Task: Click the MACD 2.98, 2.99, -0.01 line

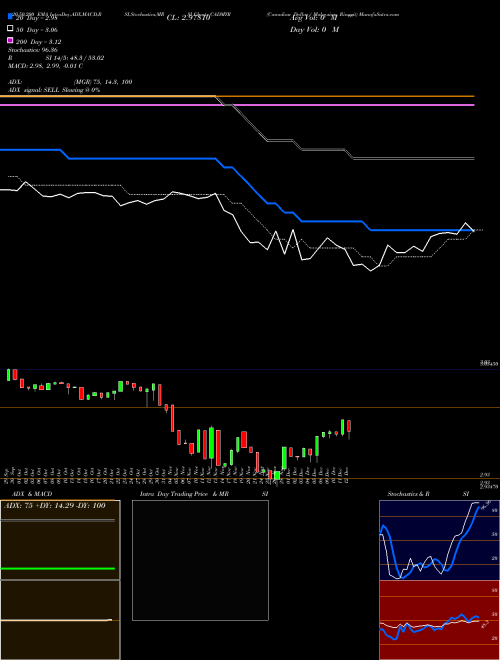Action: tap(45, 66)
